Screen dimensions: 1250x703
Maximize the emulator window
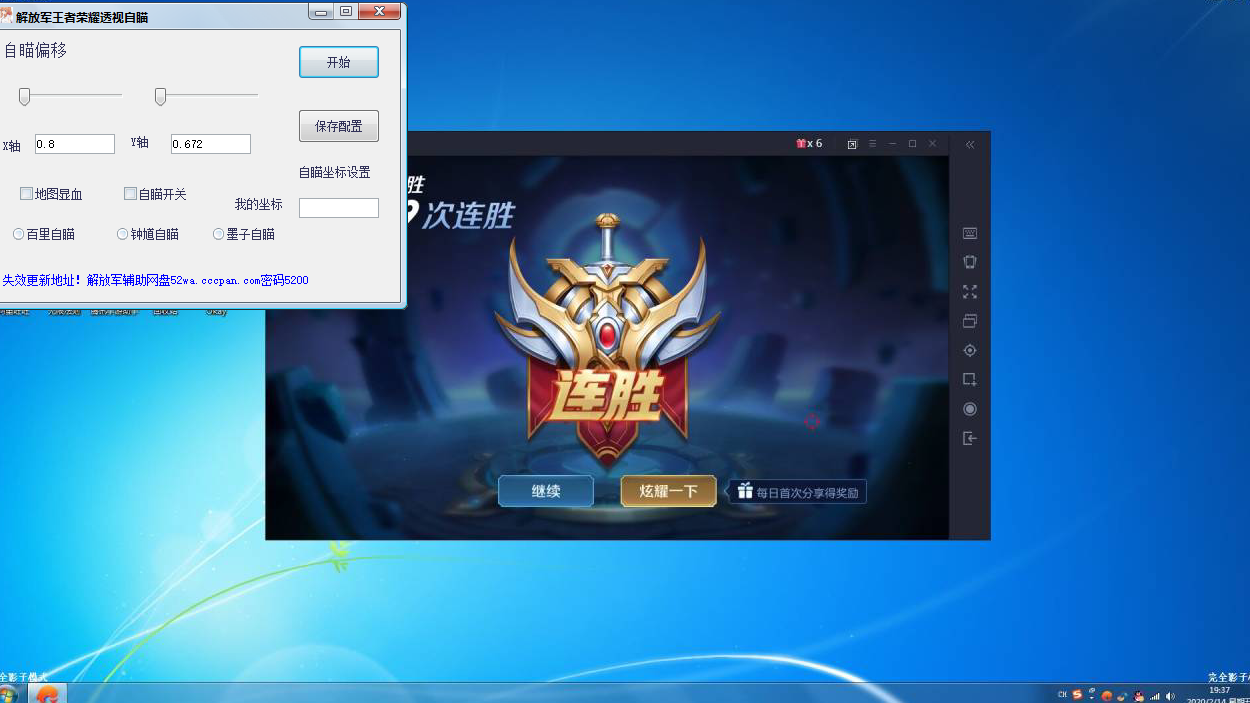[912, 144]
